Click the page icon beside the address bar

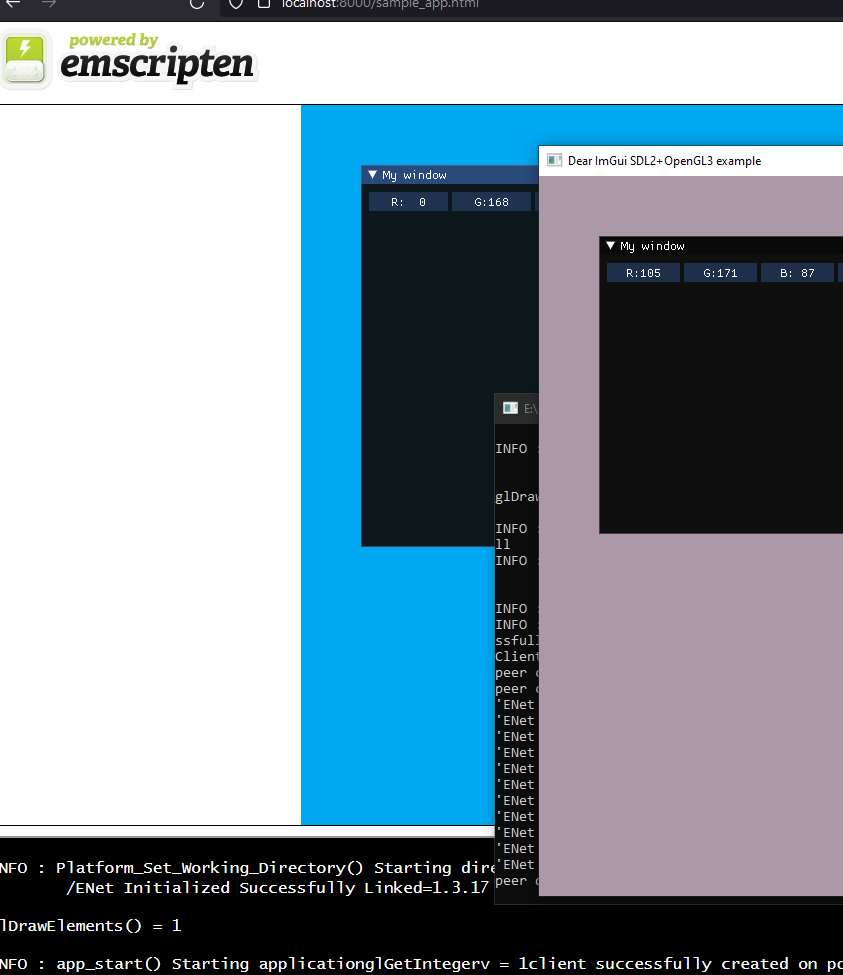262,5
